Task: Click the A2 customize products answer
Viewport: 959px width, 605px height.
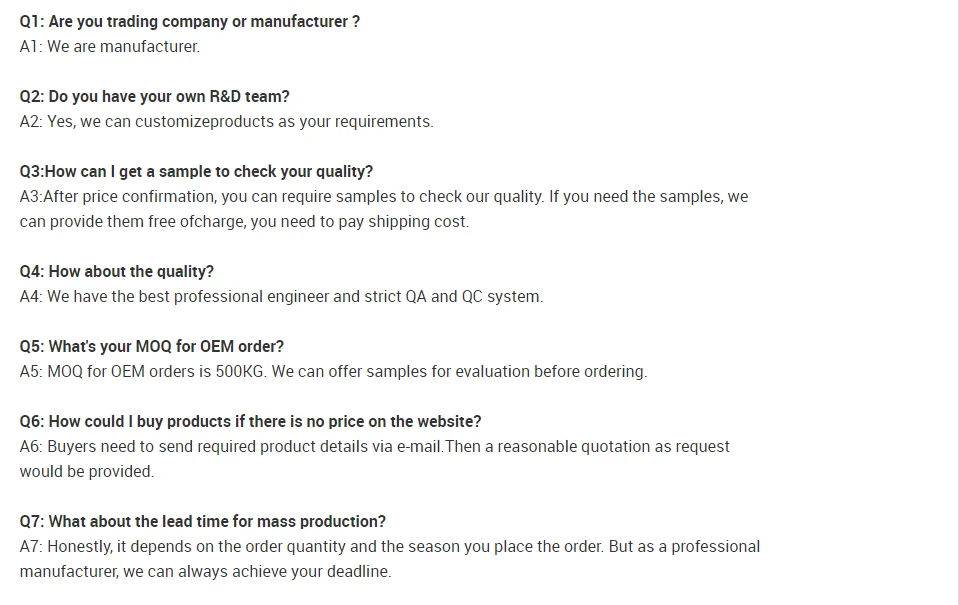Action: pos(227,121)
